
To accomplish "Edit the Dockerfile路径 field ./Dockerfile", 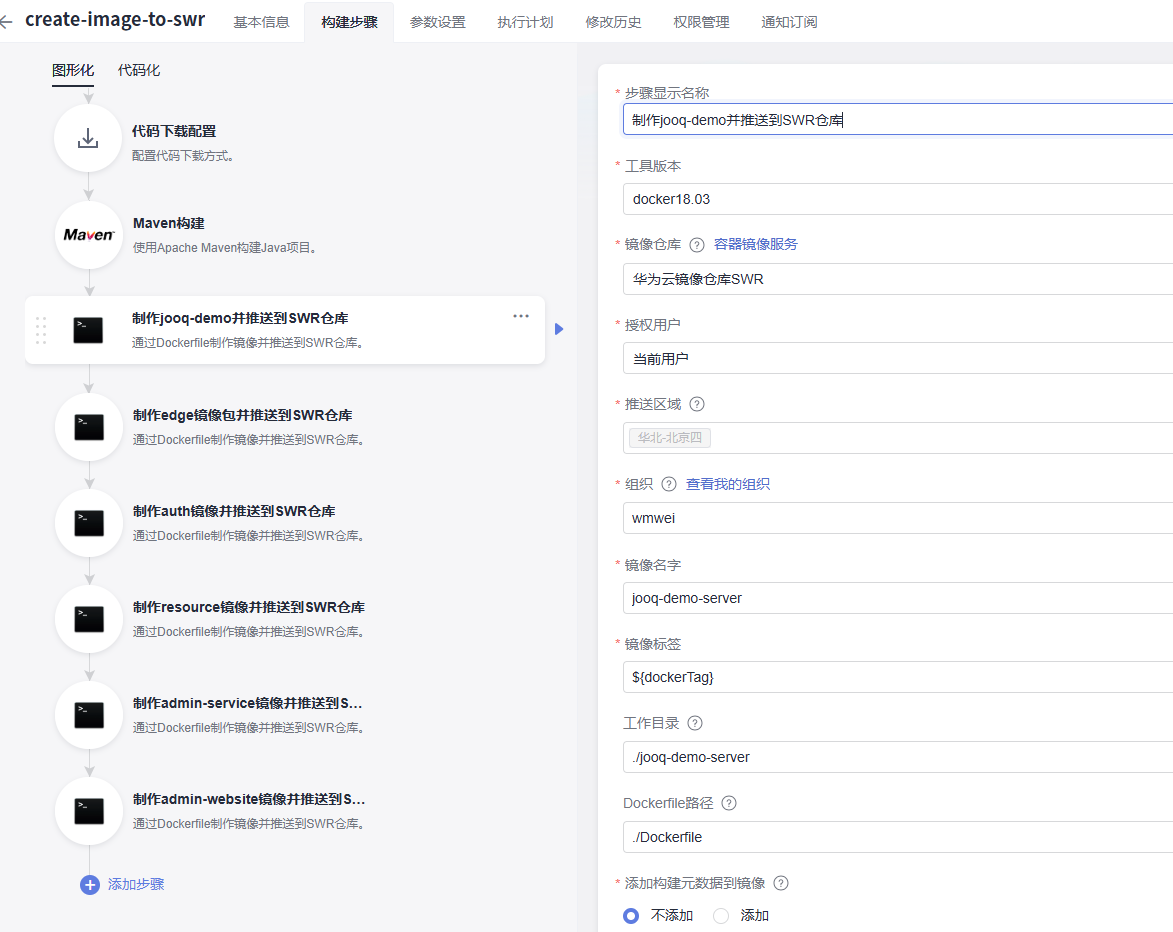I will 898,837.
